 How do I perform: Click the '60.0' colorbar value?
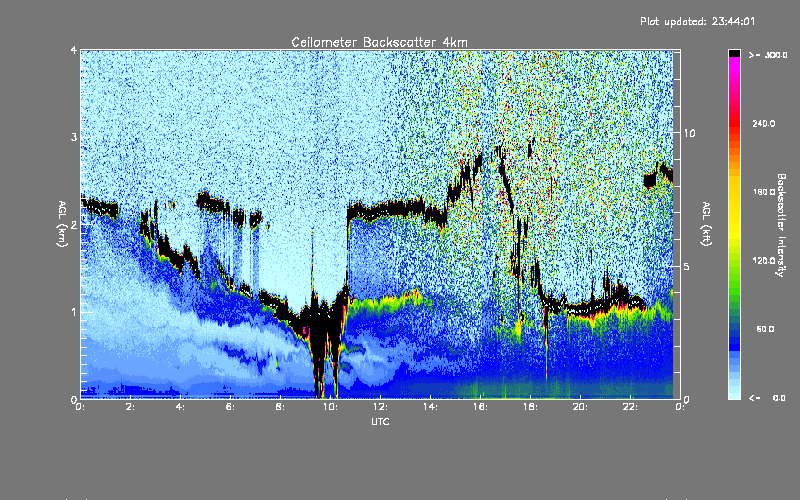[765, 329]
